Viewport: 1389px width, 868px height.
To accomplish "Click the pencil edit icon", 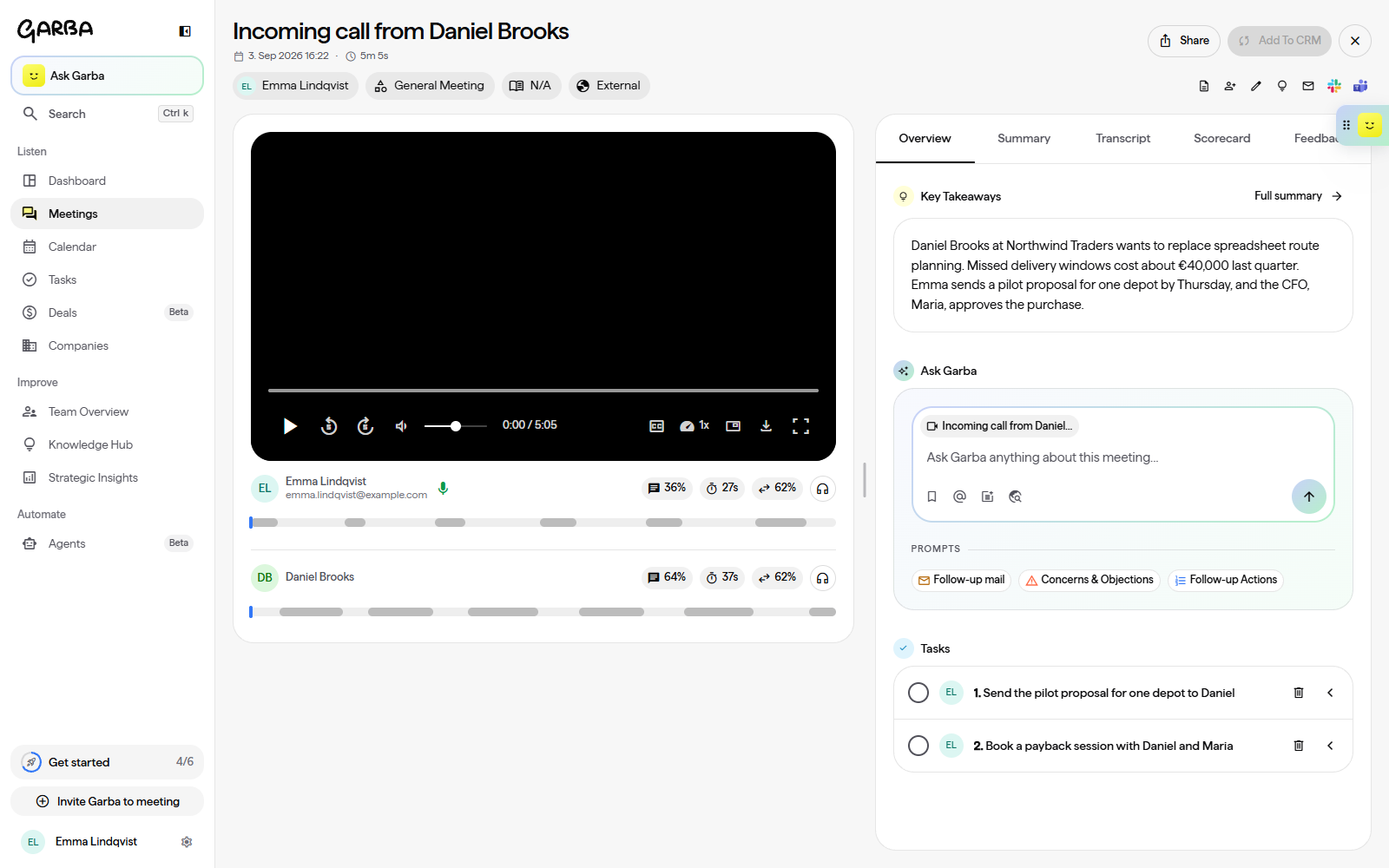I will tap(1256, 86).
